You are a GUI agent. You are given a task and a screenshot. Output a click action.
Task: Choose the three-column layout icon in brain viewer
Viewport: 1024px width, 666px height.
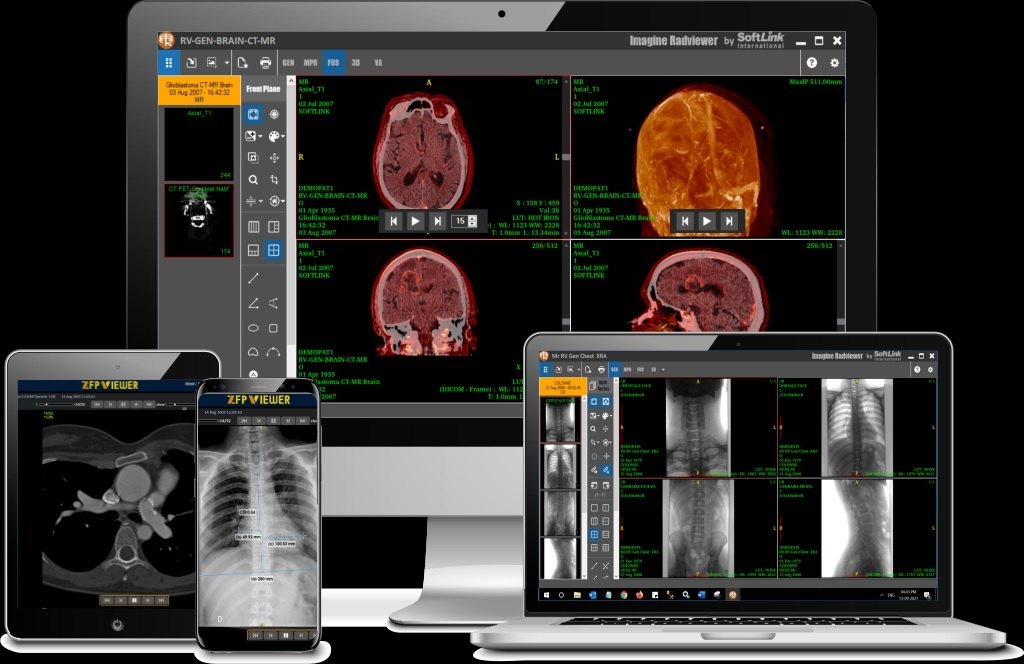point(253,227)
